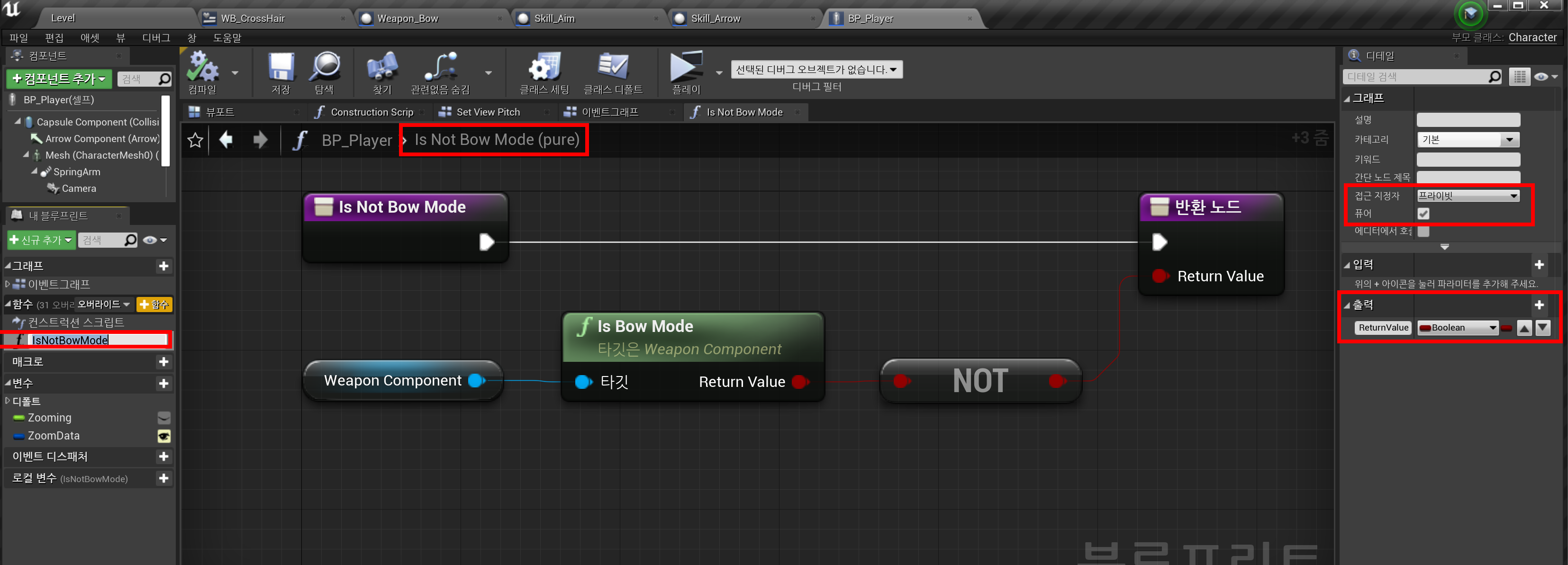Image resolution: width=1568 pixels, height=565 pixels.
Task: Click the Description text field
Action: coord(1468,120)
